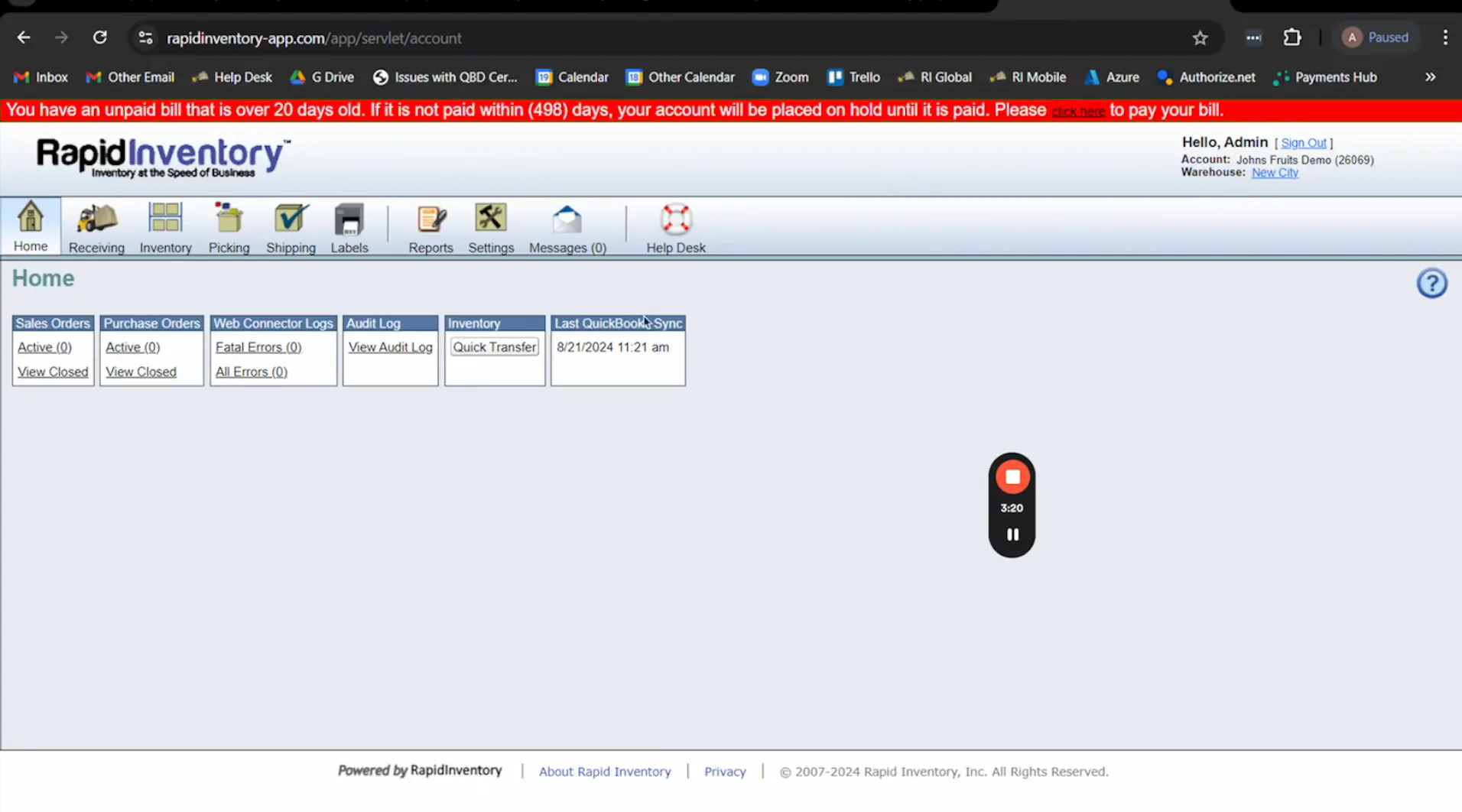The width and height of the screenshot is (1462, 812).
Task: Open the Labels printer icon
Action: (x=349, y=228)
